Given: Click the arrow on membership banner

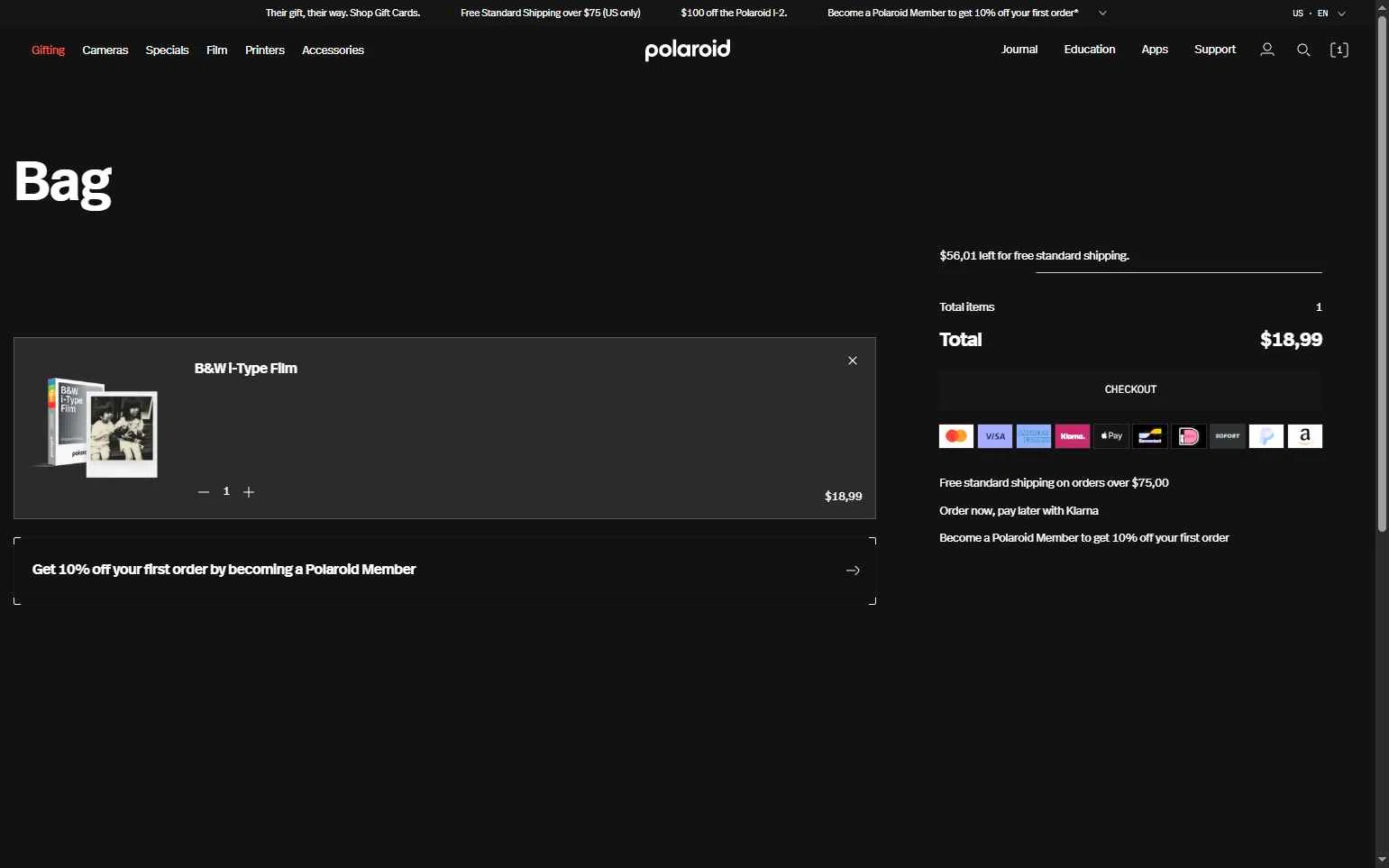Looking at the screenshot, I should click(853, 571).
